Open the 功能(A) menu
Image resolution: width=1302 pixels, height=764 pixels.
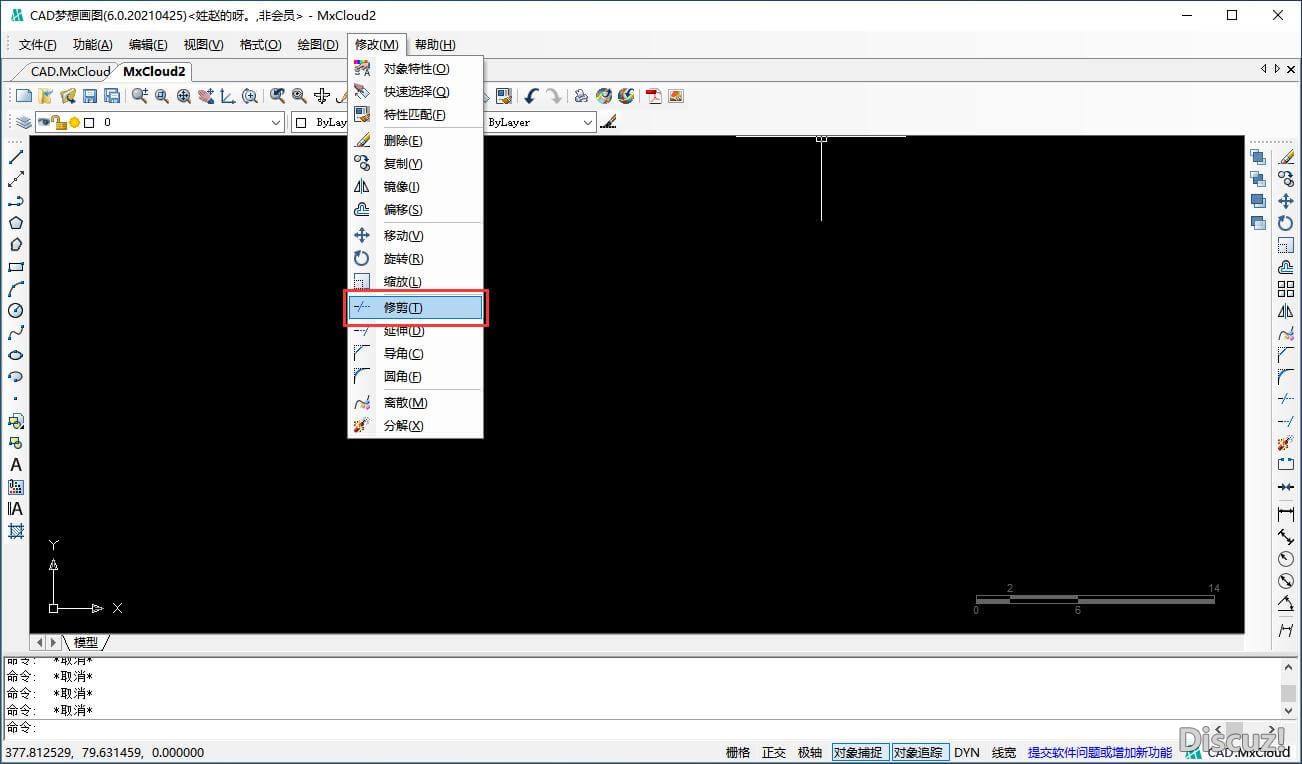pos(93,45)
